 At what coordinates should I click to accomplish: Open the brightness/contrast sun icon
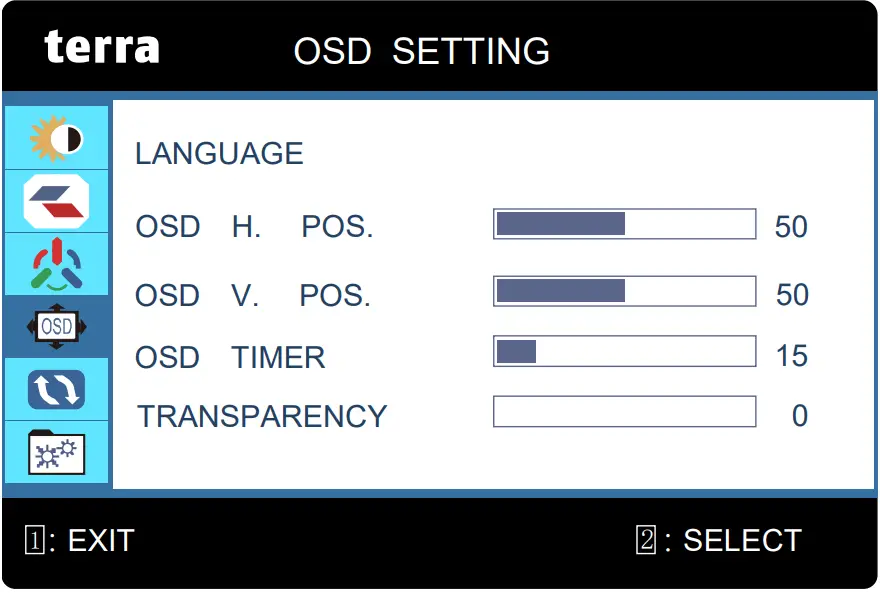click(x=56, y=139)
